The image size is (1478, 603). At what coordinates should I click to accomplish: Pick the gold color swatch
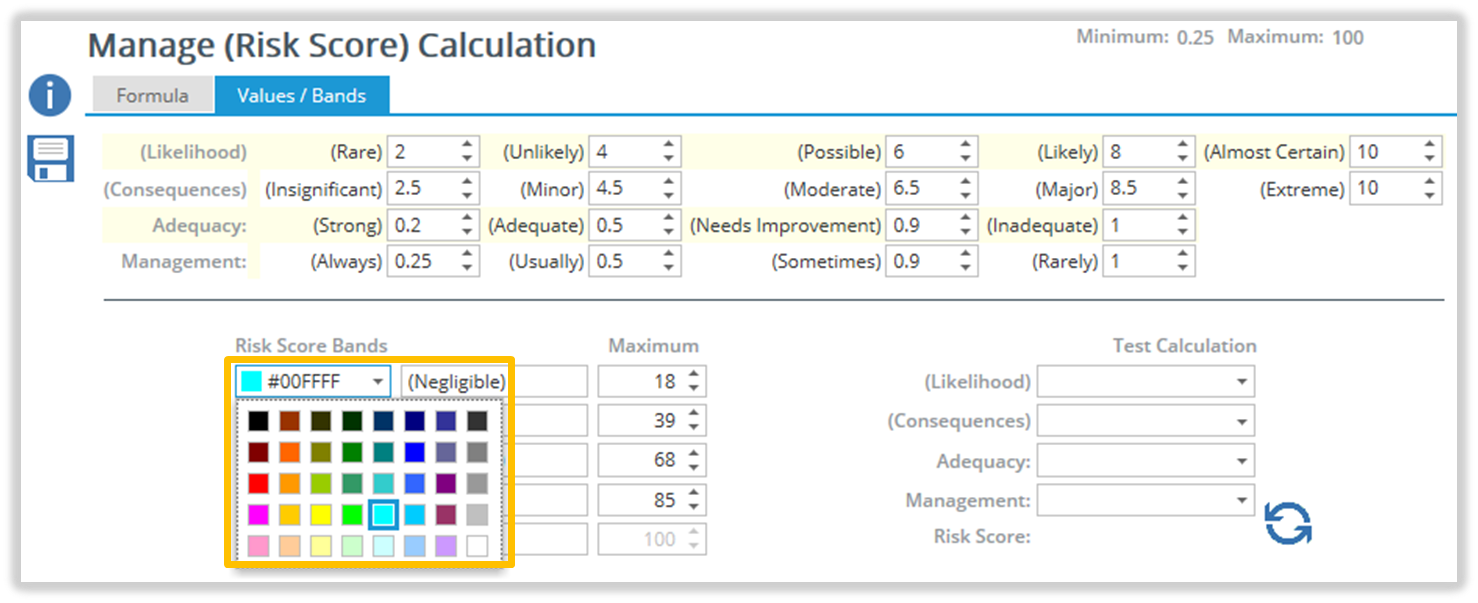click(x=290, y=515)
